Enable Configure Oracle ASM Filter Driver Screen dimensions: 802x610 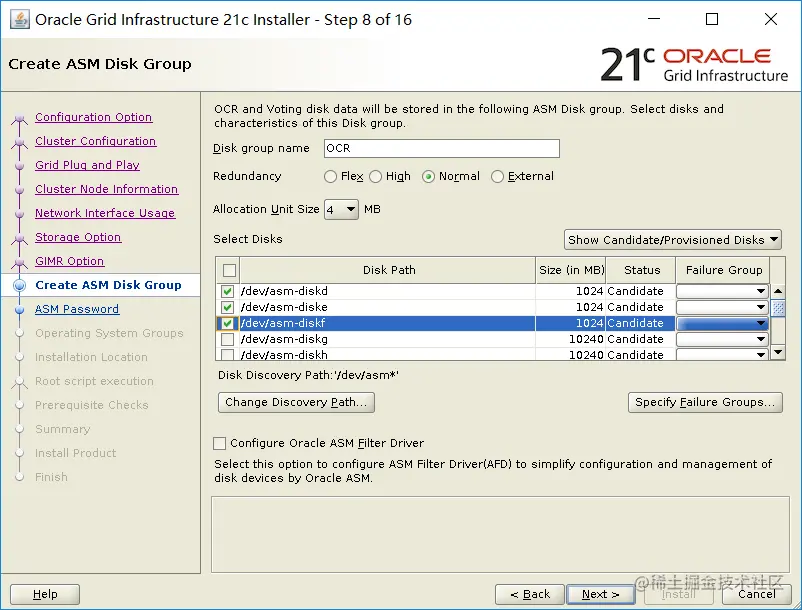click(x=219, y=443)
